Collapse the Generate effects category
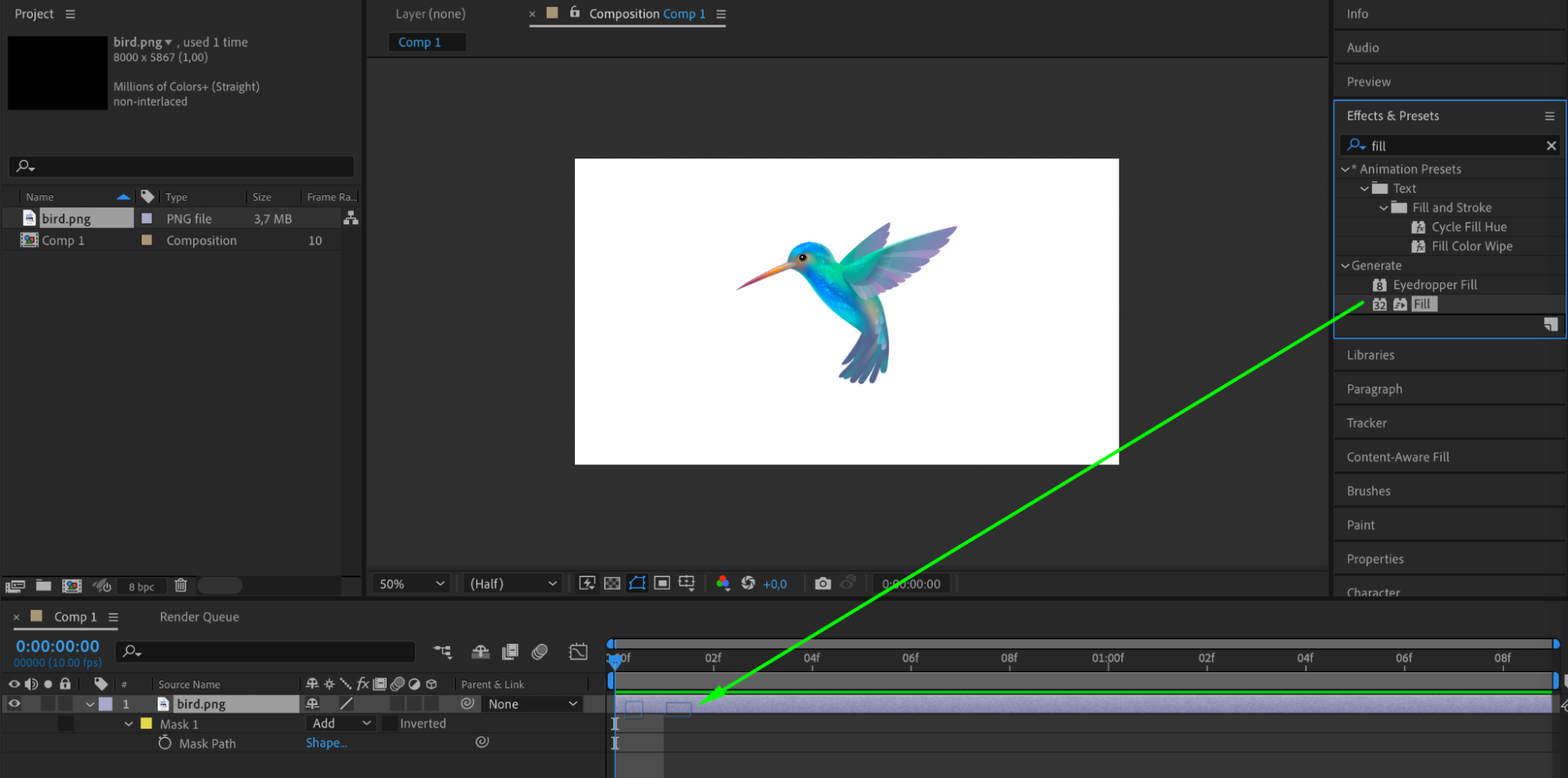1568x778 pixels. click(x=1345, y=266)
